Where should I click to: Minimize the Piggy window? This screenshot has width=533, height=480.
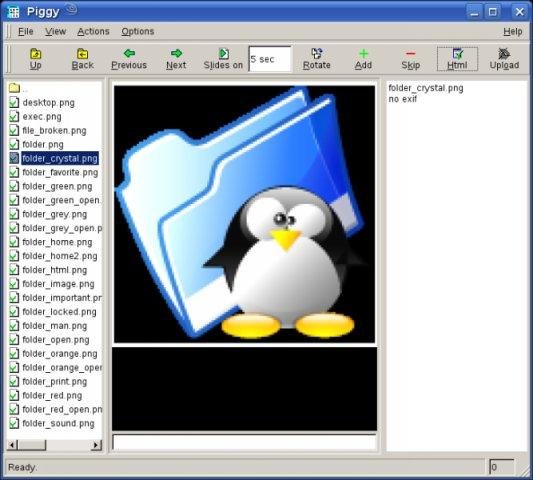474,12
